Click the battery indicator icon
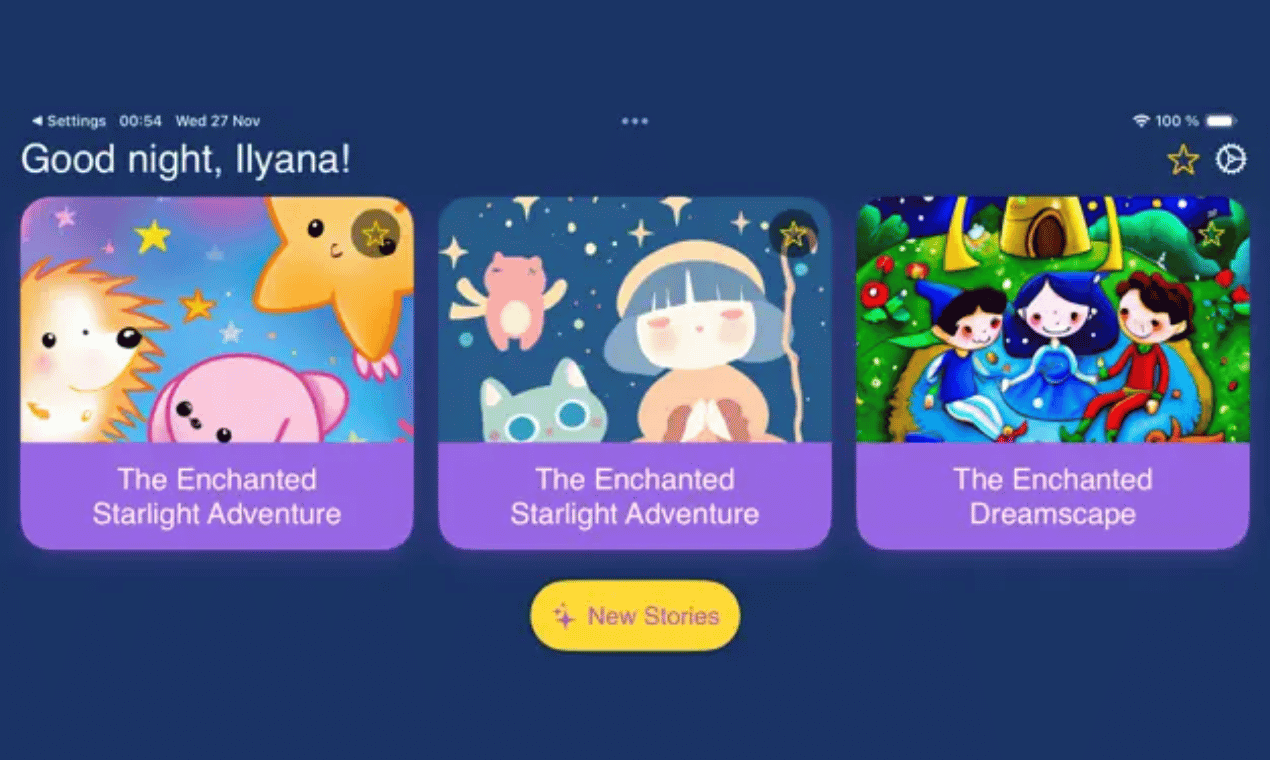 click(x=1221, y=121)
